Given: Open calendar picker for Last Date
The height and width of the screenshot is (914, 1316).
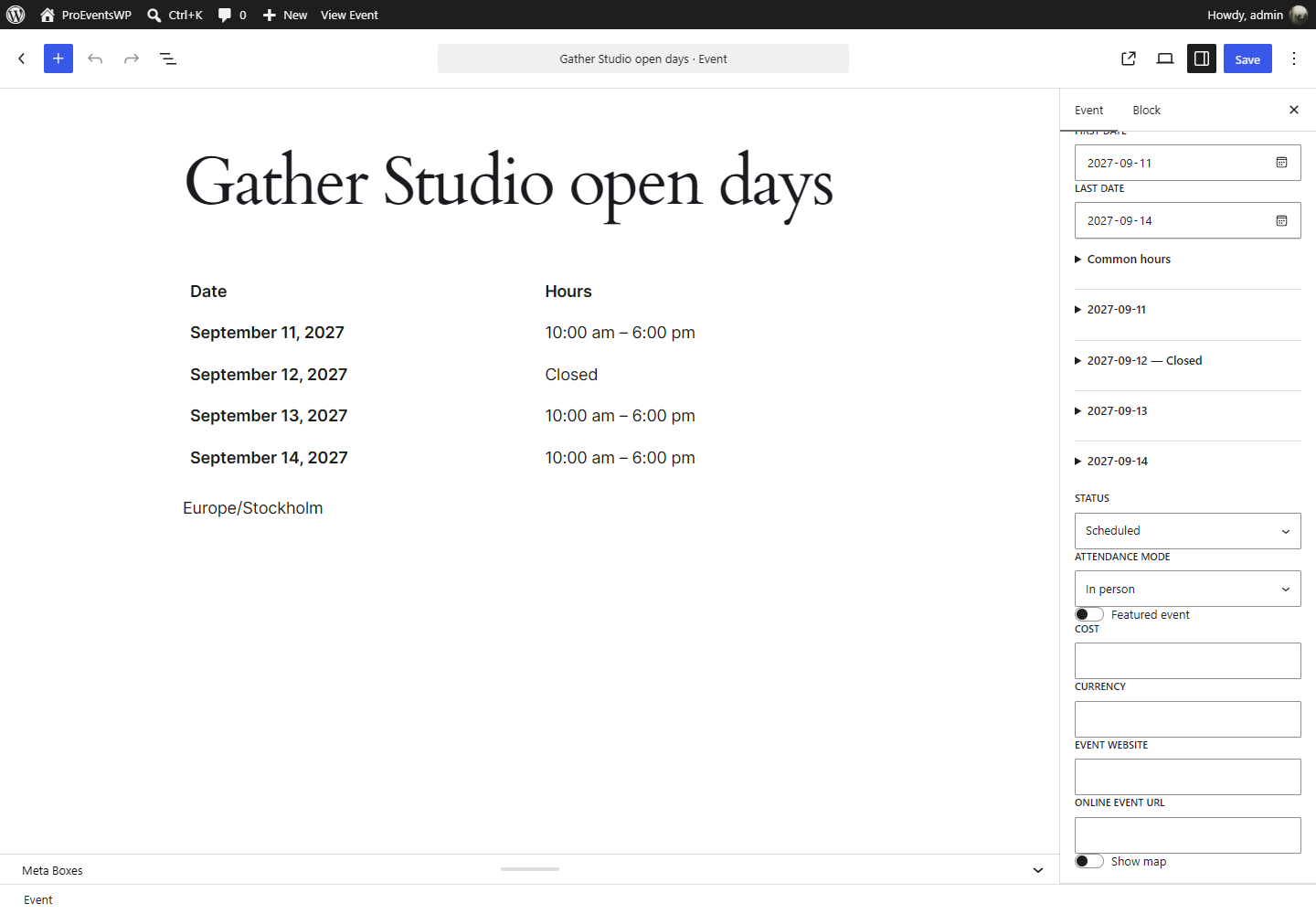Looking at the screenshot, I should click(1281, 220).
